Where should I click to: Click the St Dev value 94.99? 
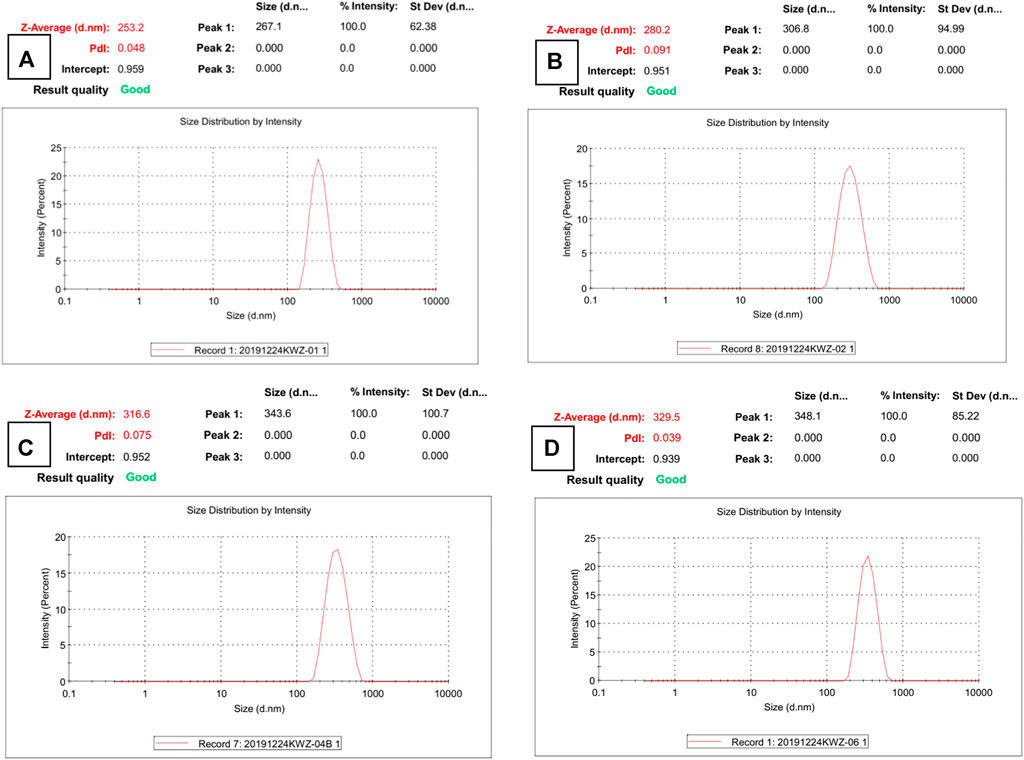[x=951, y=29]
